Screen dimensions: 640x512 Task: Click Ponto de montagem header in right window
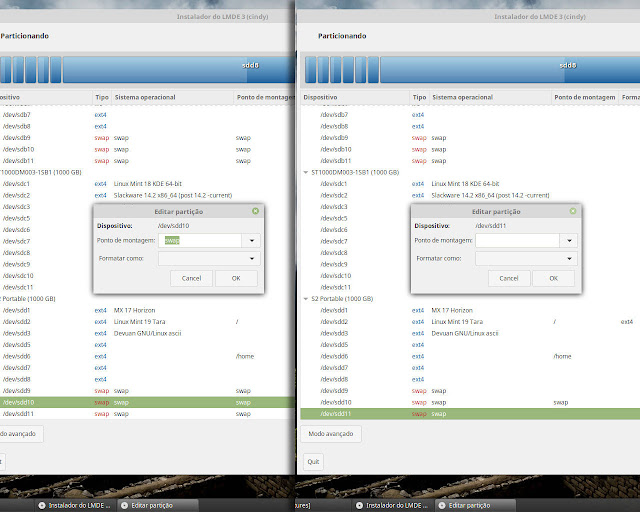click(x=584, y=97)
